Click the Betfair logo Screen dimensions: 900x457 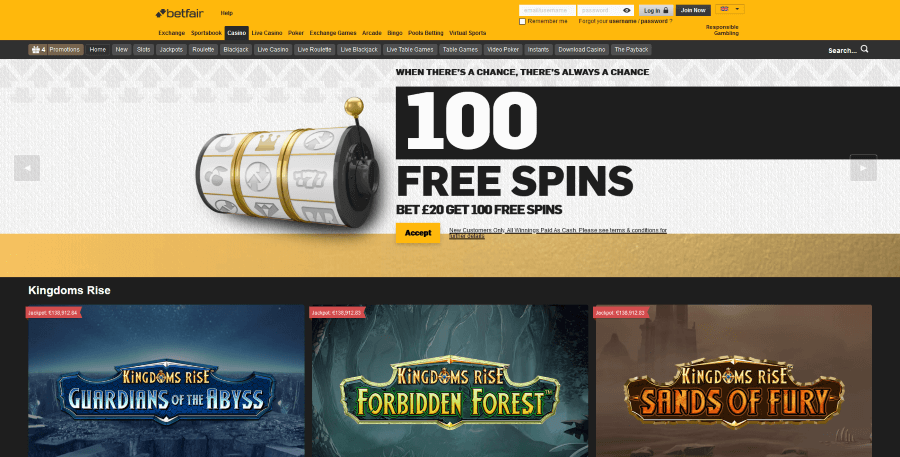pyautogui.click(x=179, y=13)
